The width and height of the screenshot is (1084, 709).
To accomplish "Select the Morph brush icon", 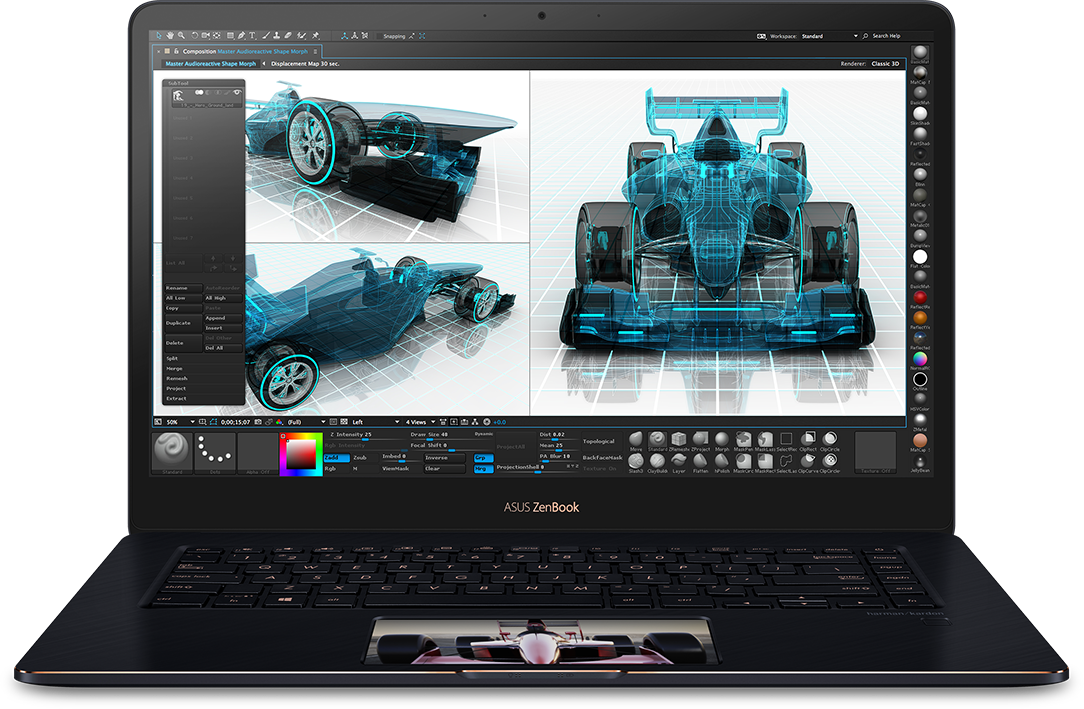I will pos(722,439).
